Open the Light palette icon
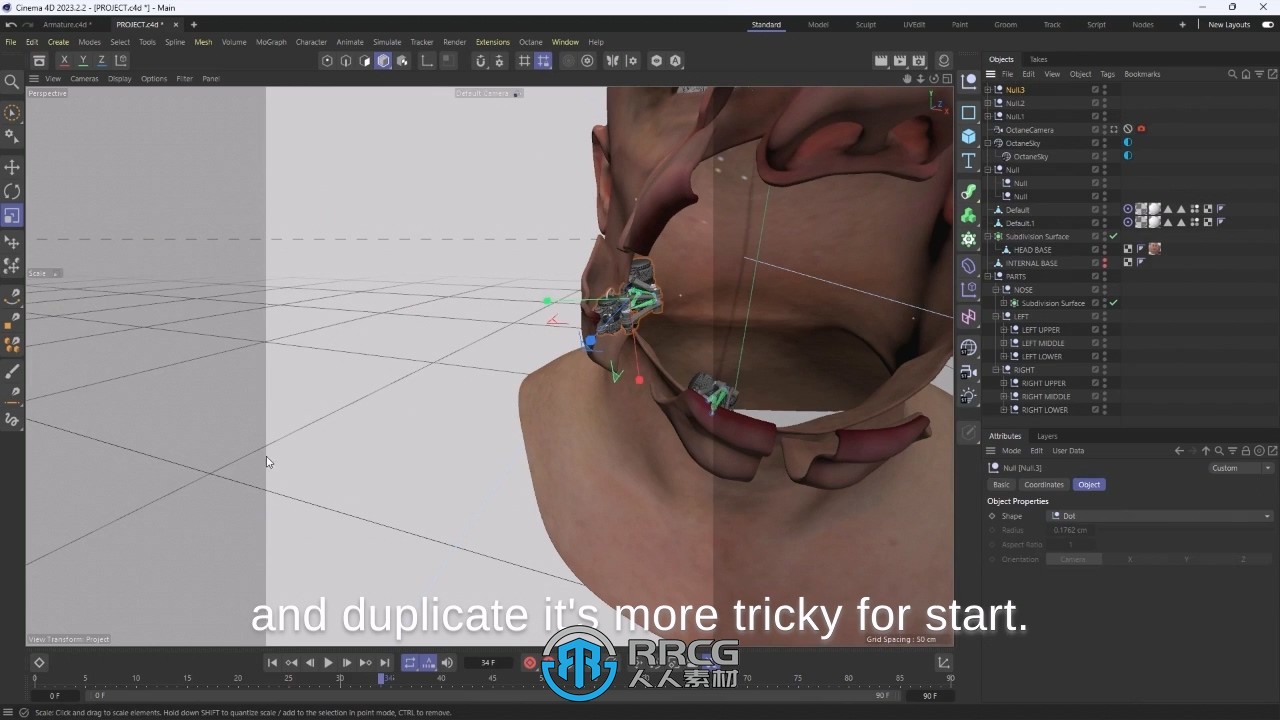The image size is (1280, 720). tap(969, 396)
